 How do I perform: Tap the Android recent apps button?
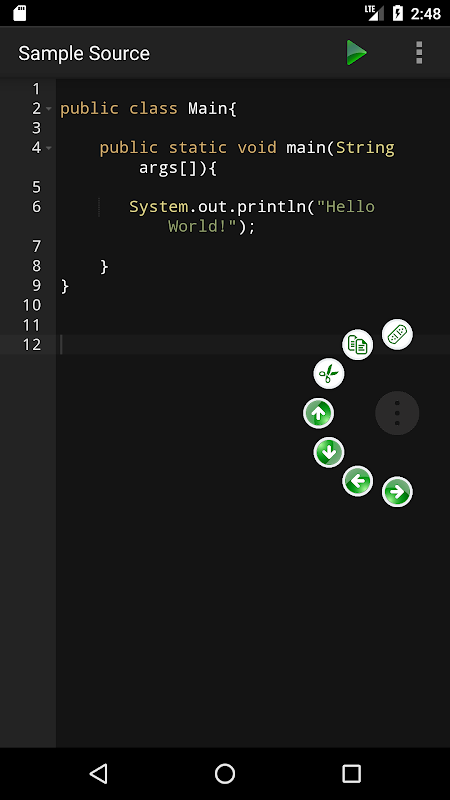pos(351,773)
